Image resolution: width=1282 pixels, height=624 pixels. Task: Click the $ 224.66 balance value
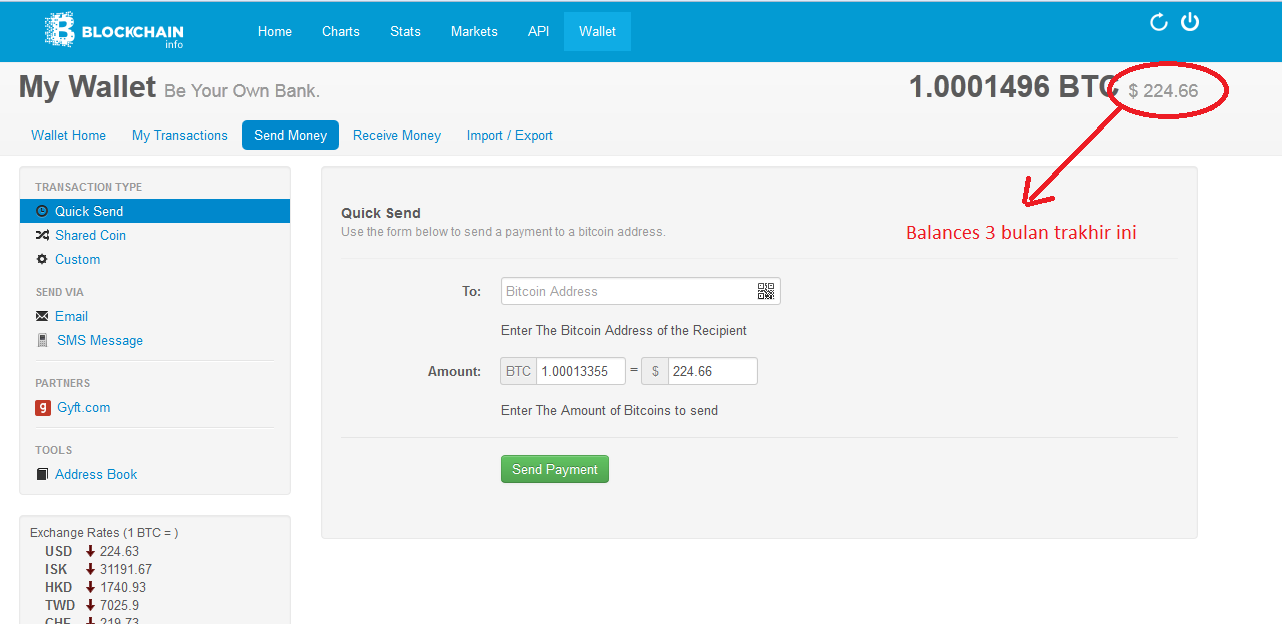tap(1163, 91)
